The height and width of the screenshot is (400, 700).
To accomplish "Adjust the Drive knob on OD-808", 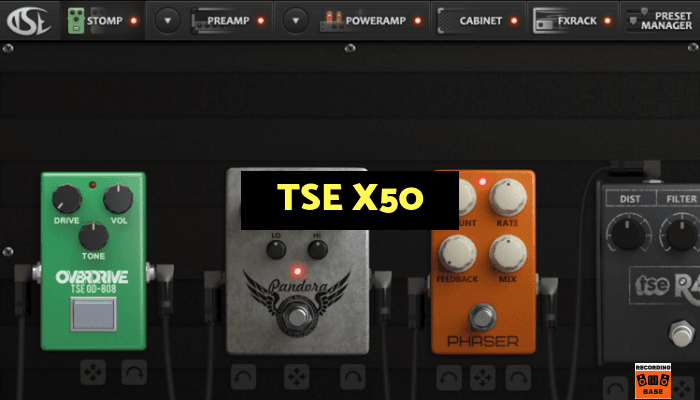I will tap(67, 199).
